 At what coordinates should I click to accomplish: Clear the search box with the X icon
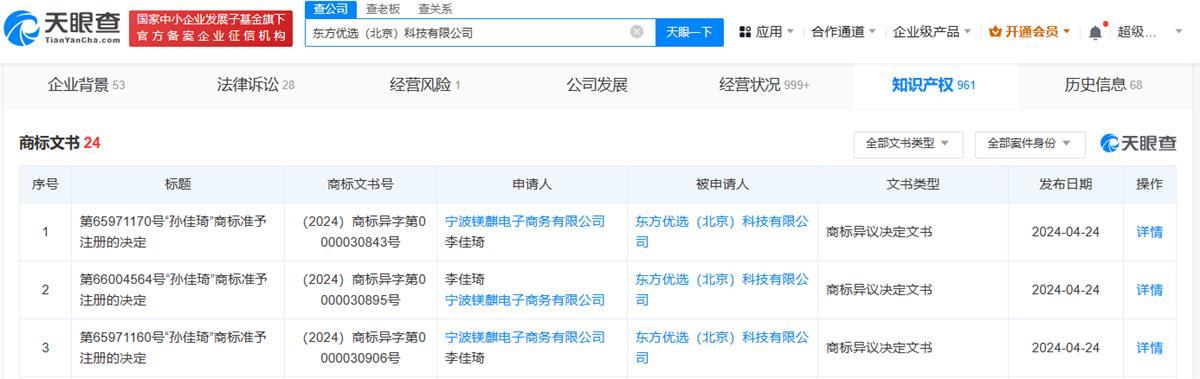point(637,32)
